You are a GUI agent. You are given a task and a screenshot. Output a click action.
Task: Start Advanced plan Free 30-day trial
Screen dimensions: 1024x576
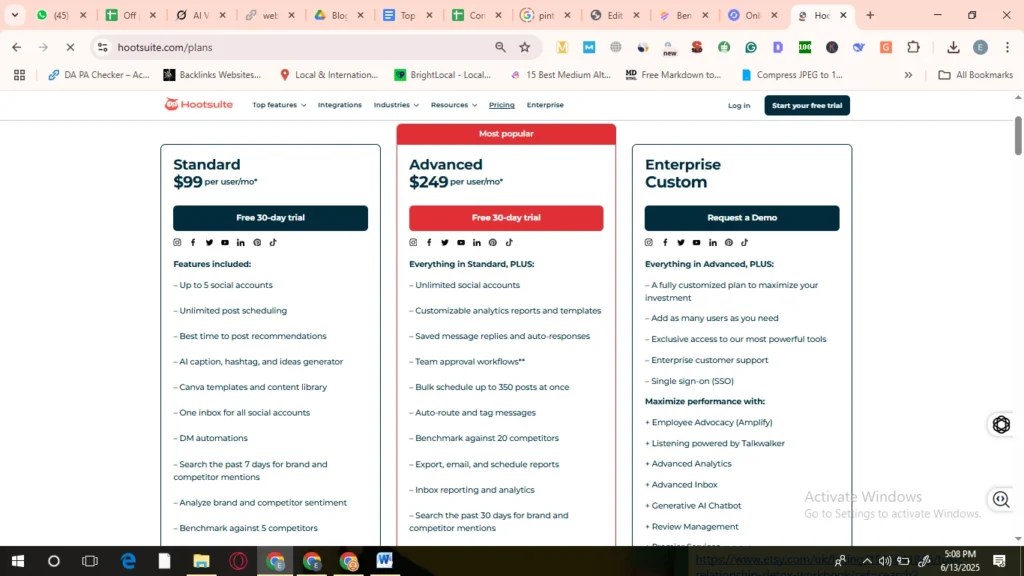[x=506, y=218]
